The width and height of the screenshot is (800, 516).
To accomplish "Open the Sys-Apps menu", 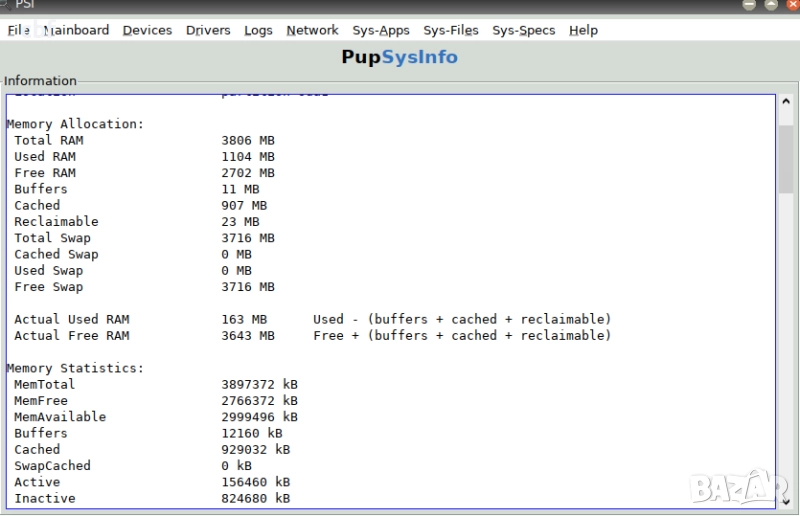I will (381, 30).
